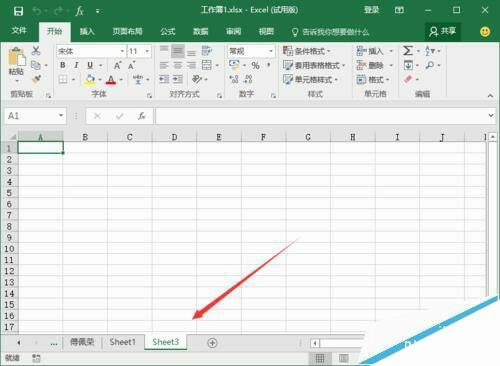
Task: Open the number format dropdown
Action: (271, 51)
